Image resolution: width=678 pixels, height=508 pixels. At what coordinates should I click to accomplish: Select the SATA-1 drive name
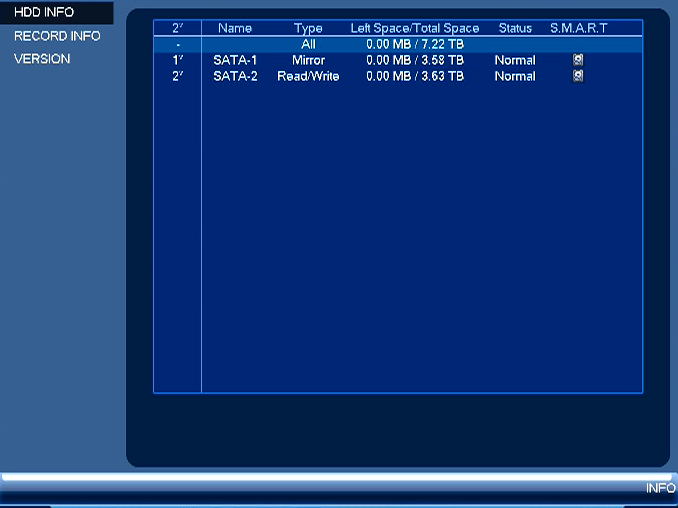[235, 60]
